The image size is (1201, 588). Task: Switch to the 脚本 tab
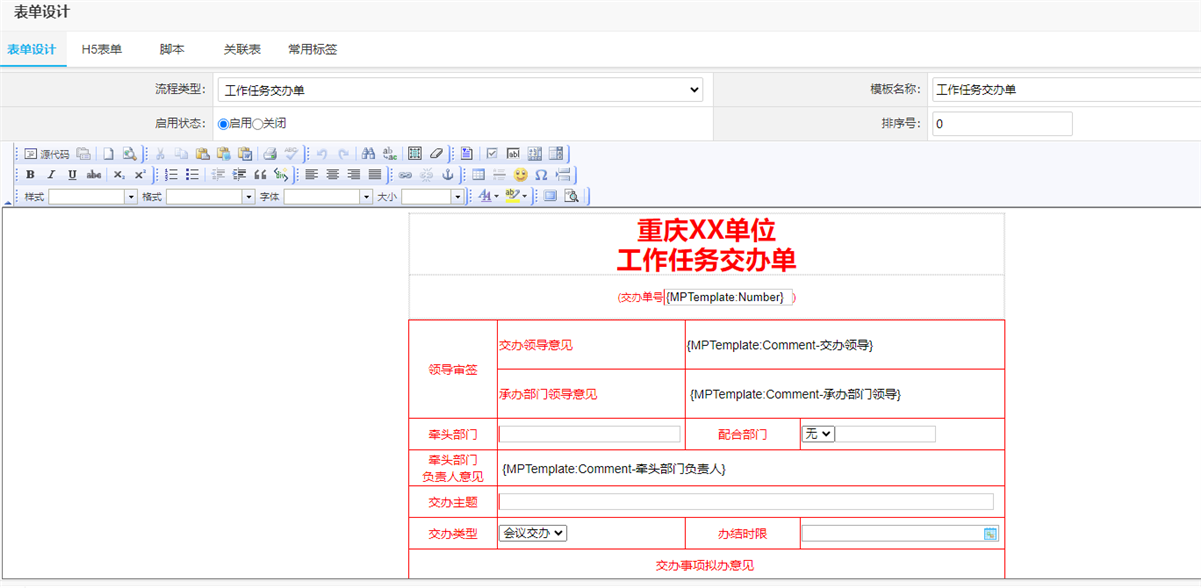point(172,49)
